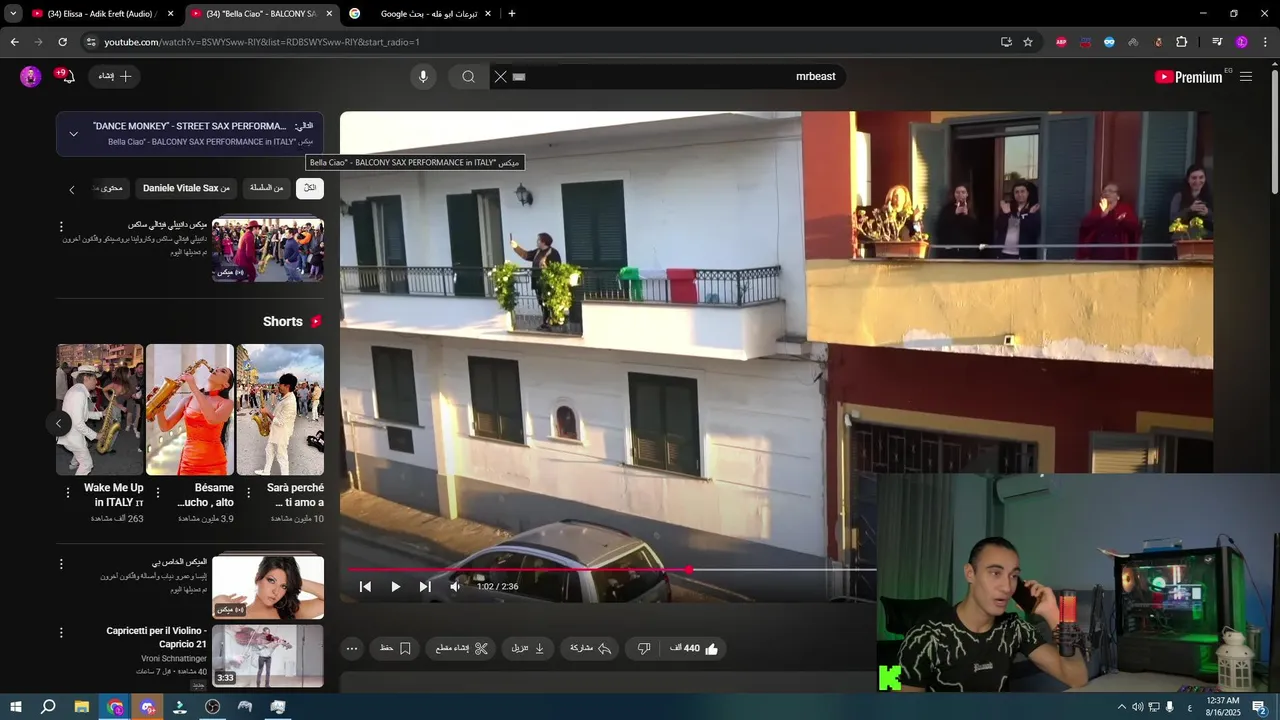Show previous filter chips arrow

(x=71, y=189)
